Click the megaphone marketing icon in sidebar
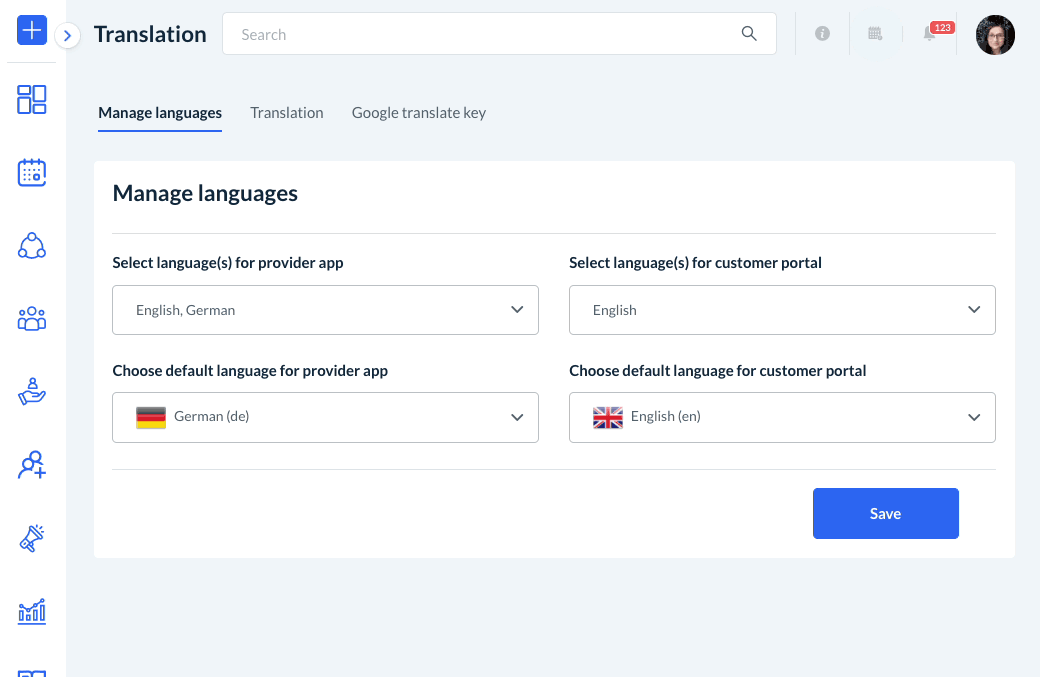 (x=32, y=538)
